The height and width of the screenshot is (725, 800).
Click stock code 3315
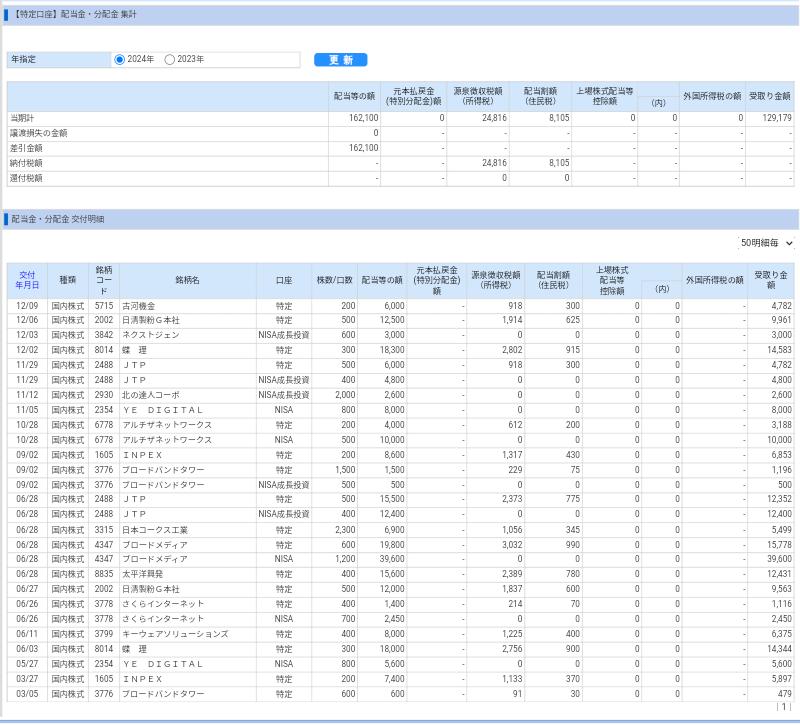click(104, 530)
